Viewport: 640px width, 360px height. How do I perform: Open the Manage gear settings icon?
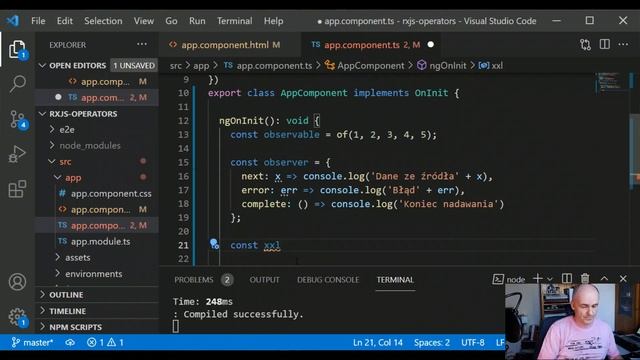pyautogui.click(x=17, y=317)
